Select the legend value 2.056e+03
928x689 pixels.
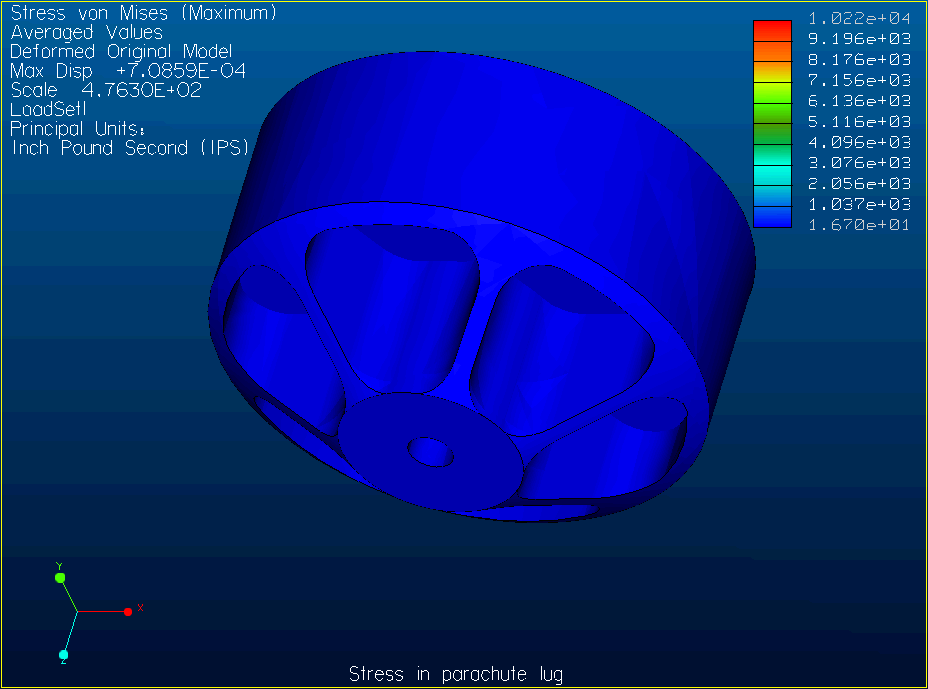click(859, 183)
